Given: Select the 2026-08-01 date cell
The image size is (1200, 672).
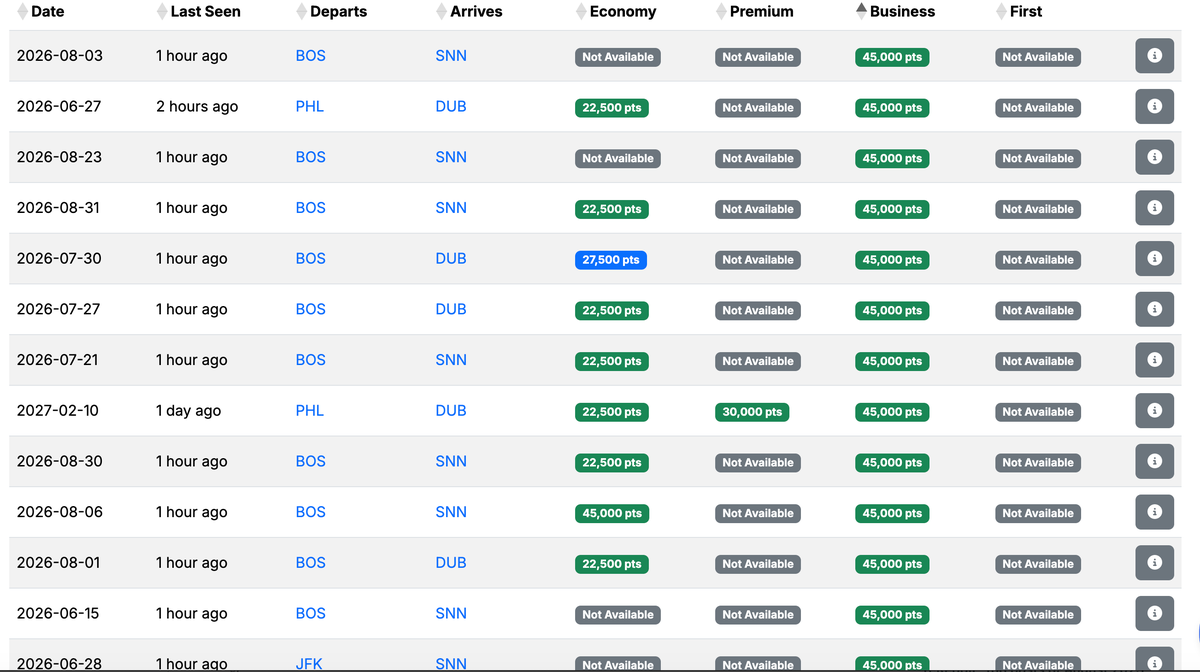Looking at the screenshot, I should pos(59,562).
